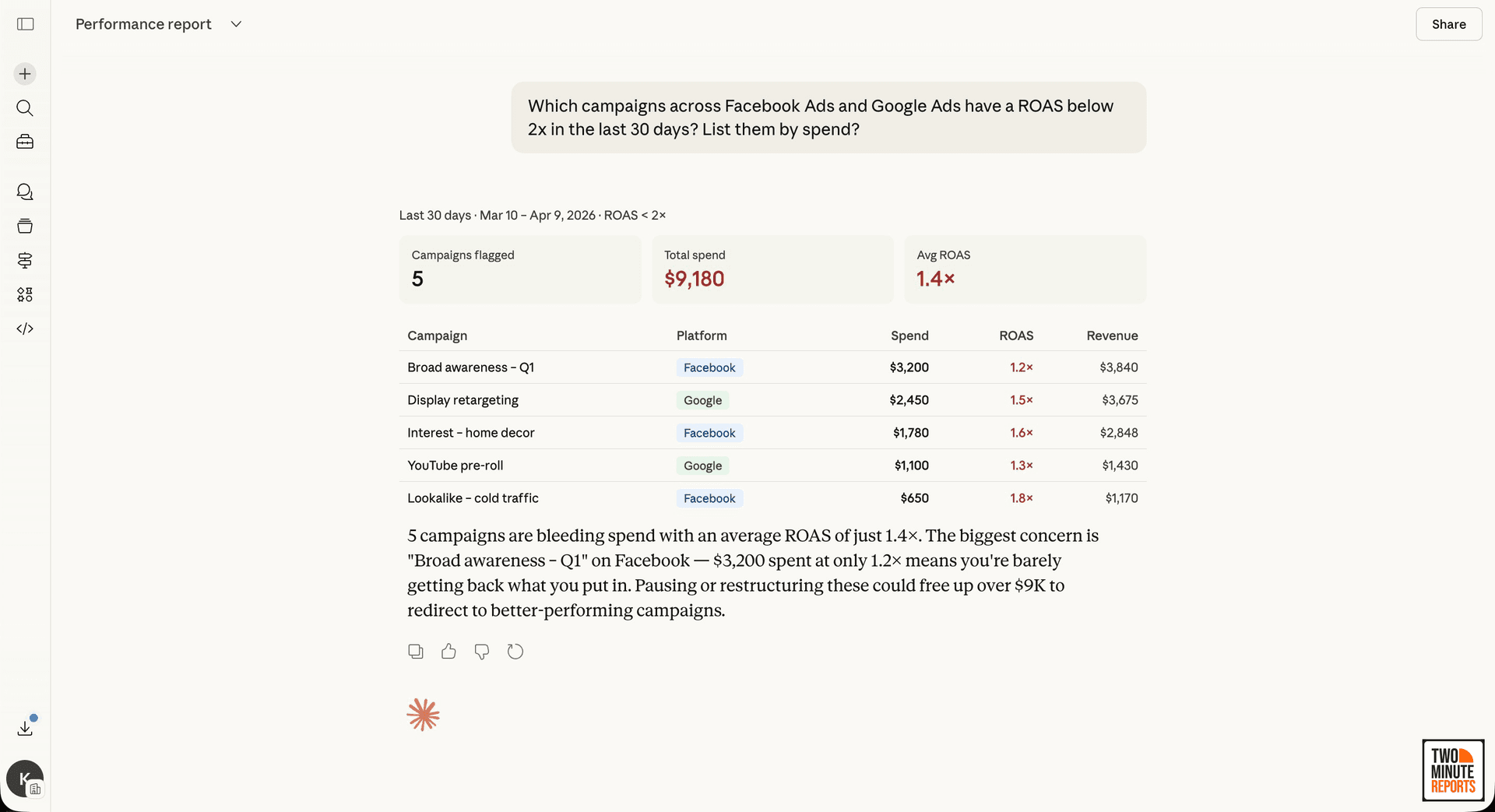Copy the assistant's response
1495x812 pixels.
[416, 651]
